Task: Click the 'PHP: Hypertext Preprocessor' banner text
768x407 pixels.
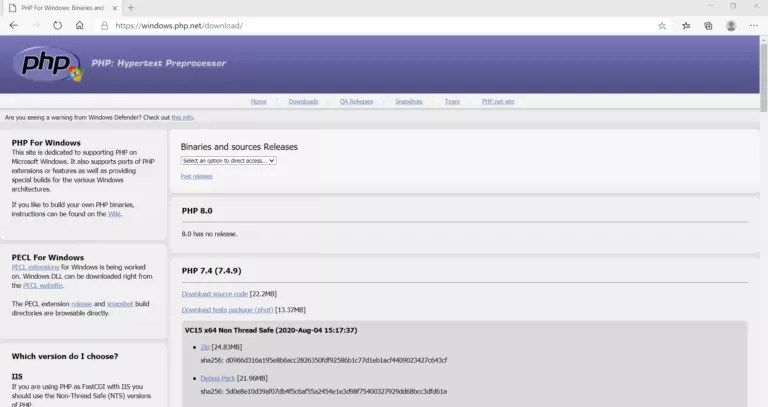Action: (x=159, y=63)
